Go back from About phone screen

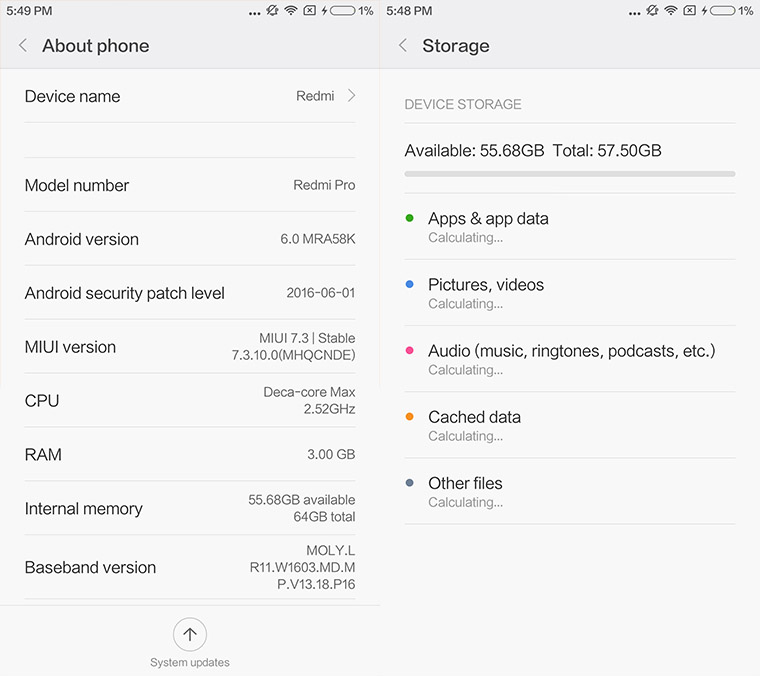click(x=23, y=46)
